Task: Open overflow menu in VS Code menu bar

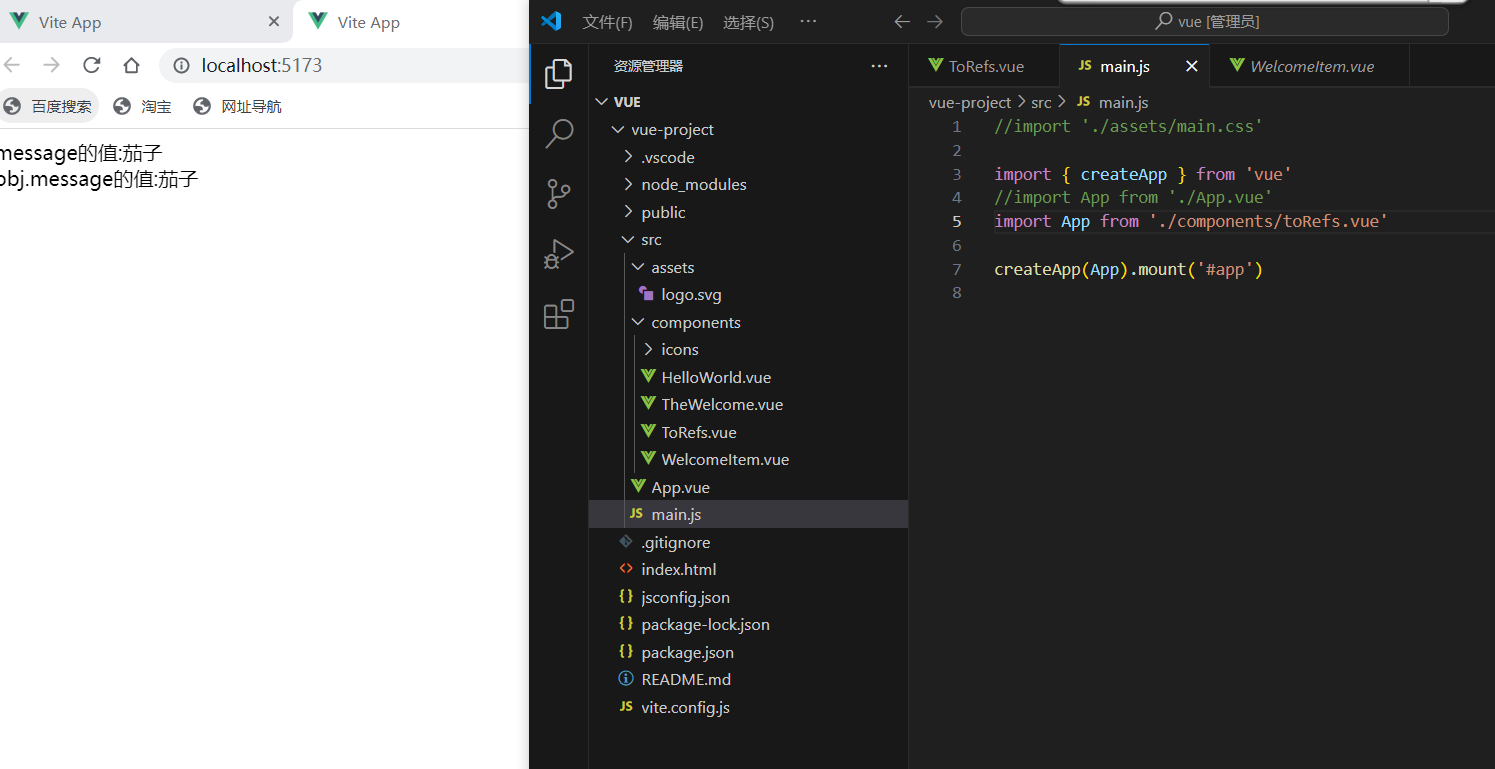Action: pos(808,22)
